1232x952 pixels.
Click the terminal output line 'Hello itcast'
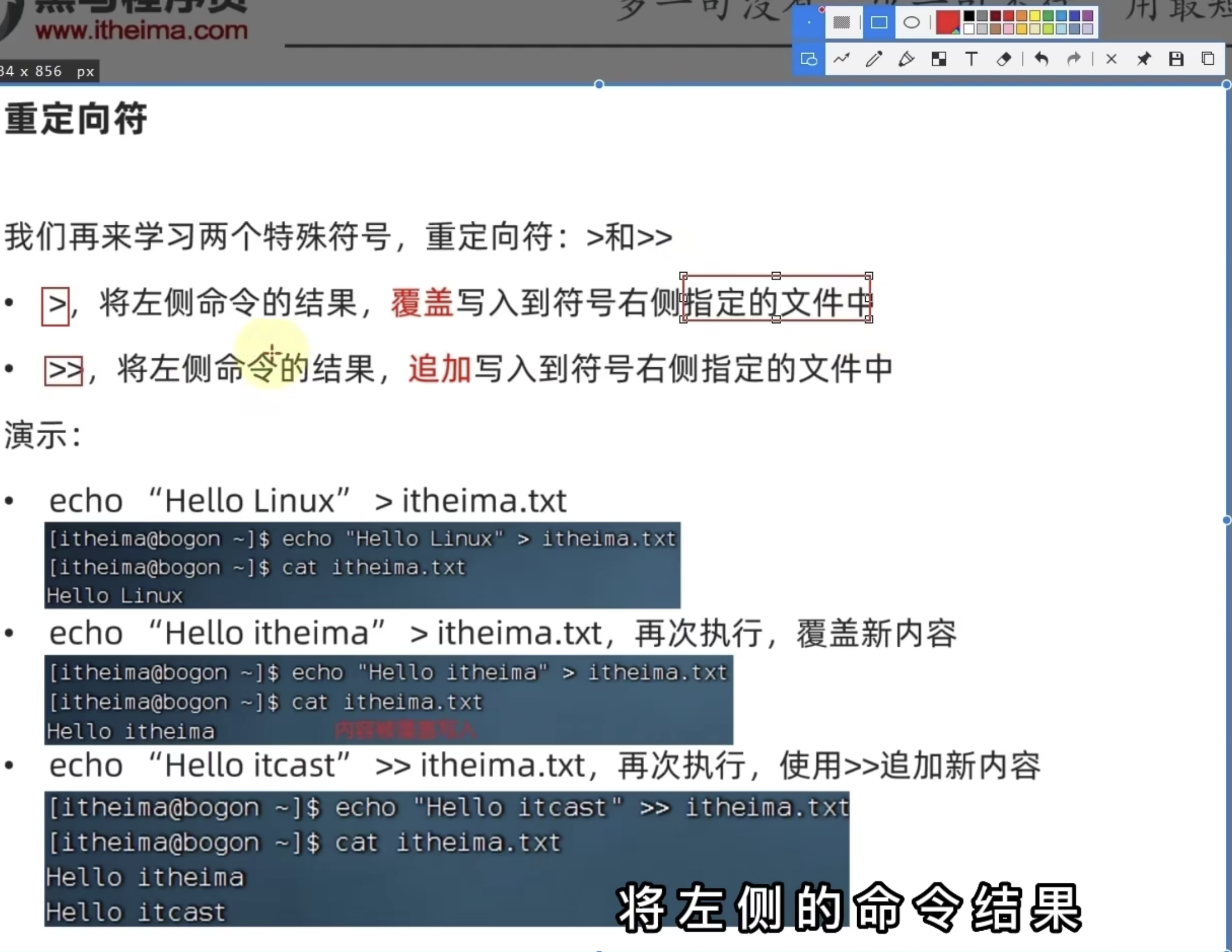coord(135,912)
